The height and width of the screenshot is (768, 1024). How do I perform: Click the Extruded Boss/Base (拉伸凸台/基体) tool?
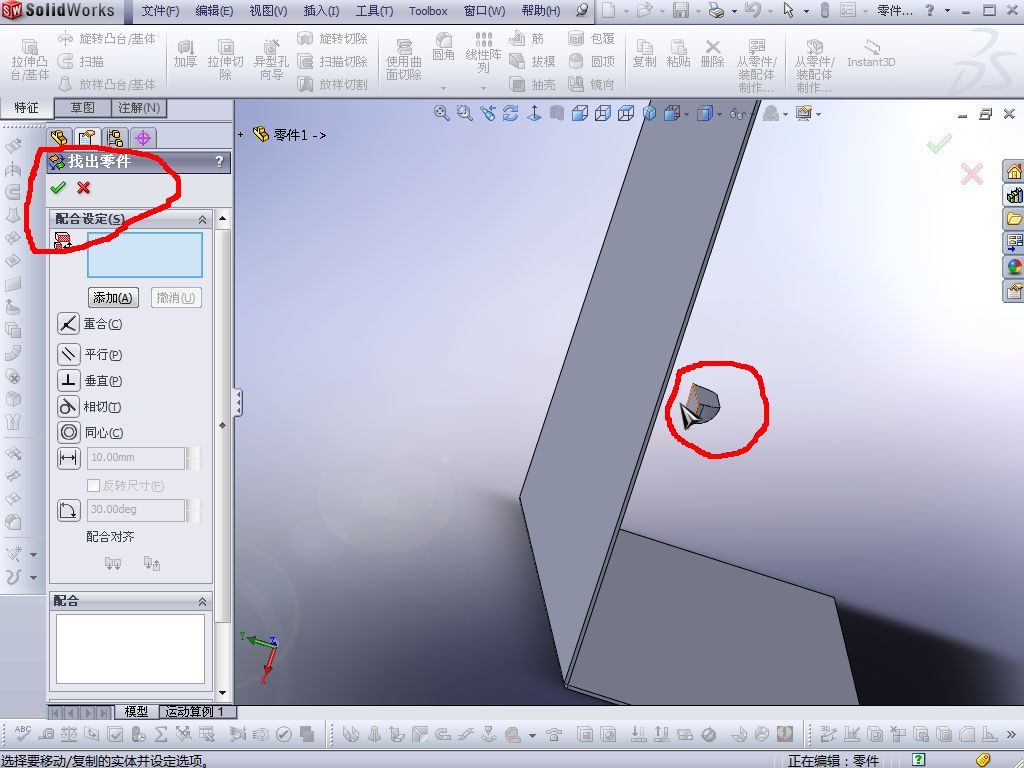pos(30,59)
